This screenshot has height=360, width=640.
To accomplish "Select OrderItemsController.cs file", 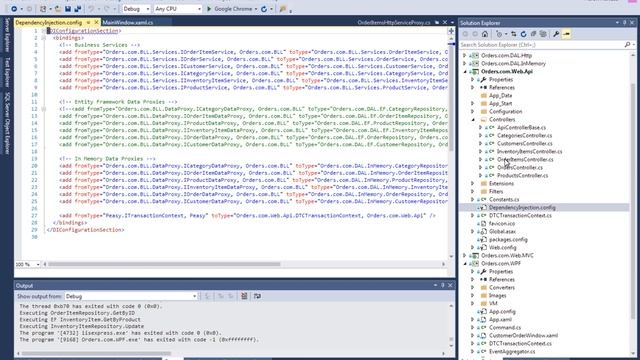I will [525, 160].
